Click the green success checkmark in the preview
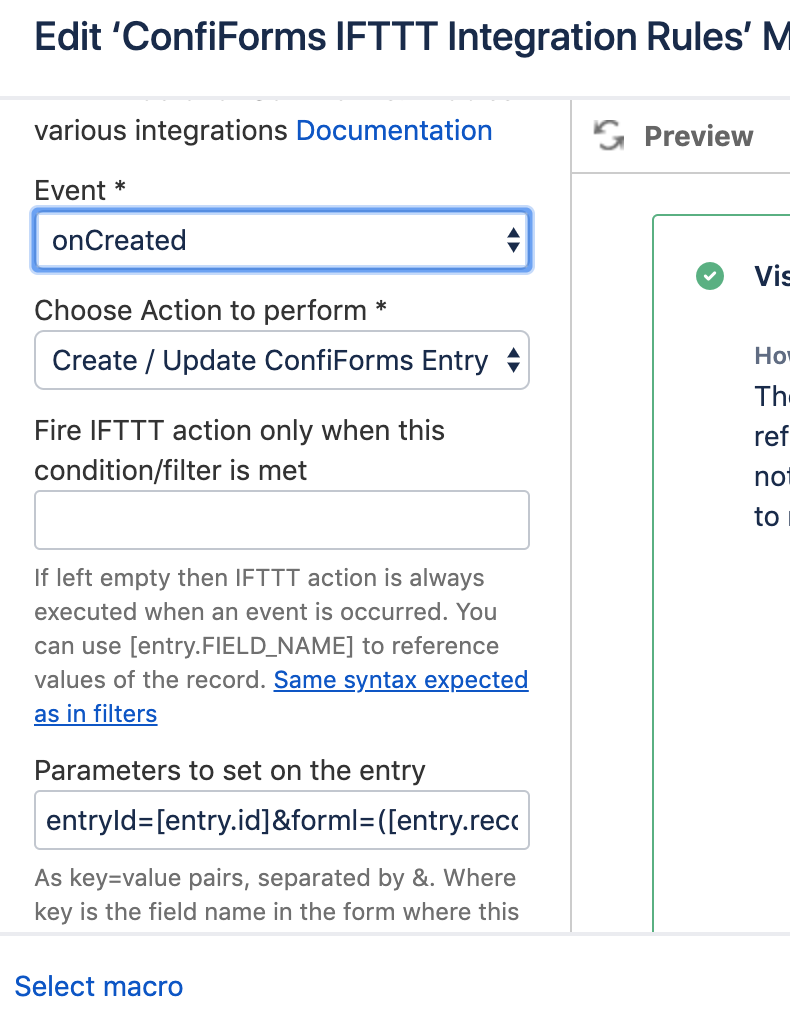Viewport: 790px width, 1026px height. (x=710, y=276)
